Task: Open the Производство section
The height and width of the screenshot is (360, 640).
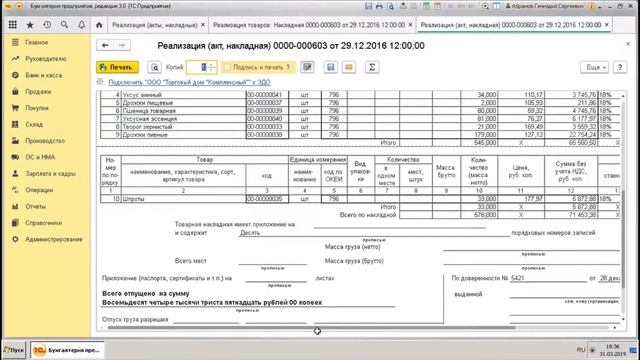Action: pyautogui.click(x=46, y=141)
